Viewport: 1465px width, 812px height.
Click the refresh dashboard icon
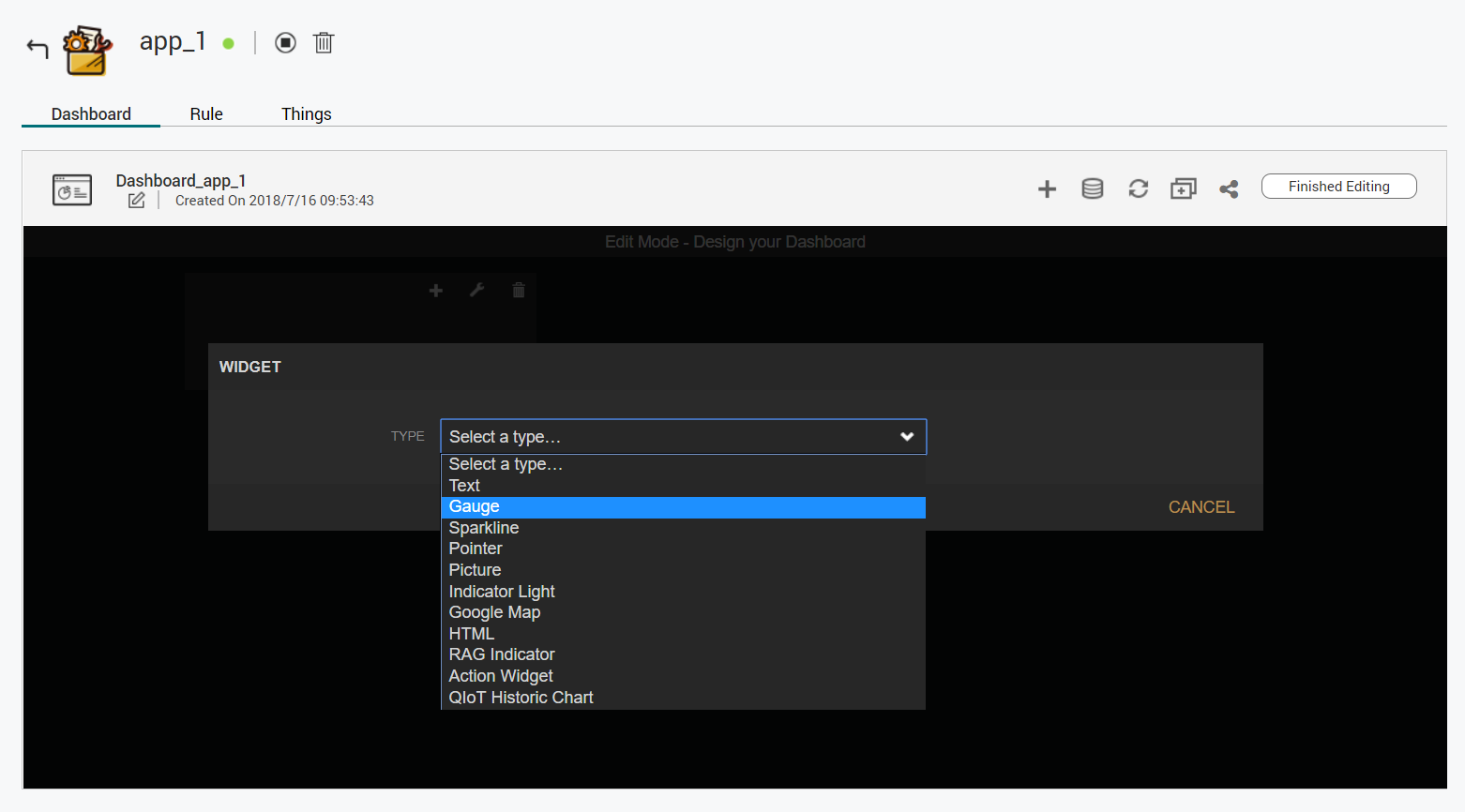coord(1138,189)
